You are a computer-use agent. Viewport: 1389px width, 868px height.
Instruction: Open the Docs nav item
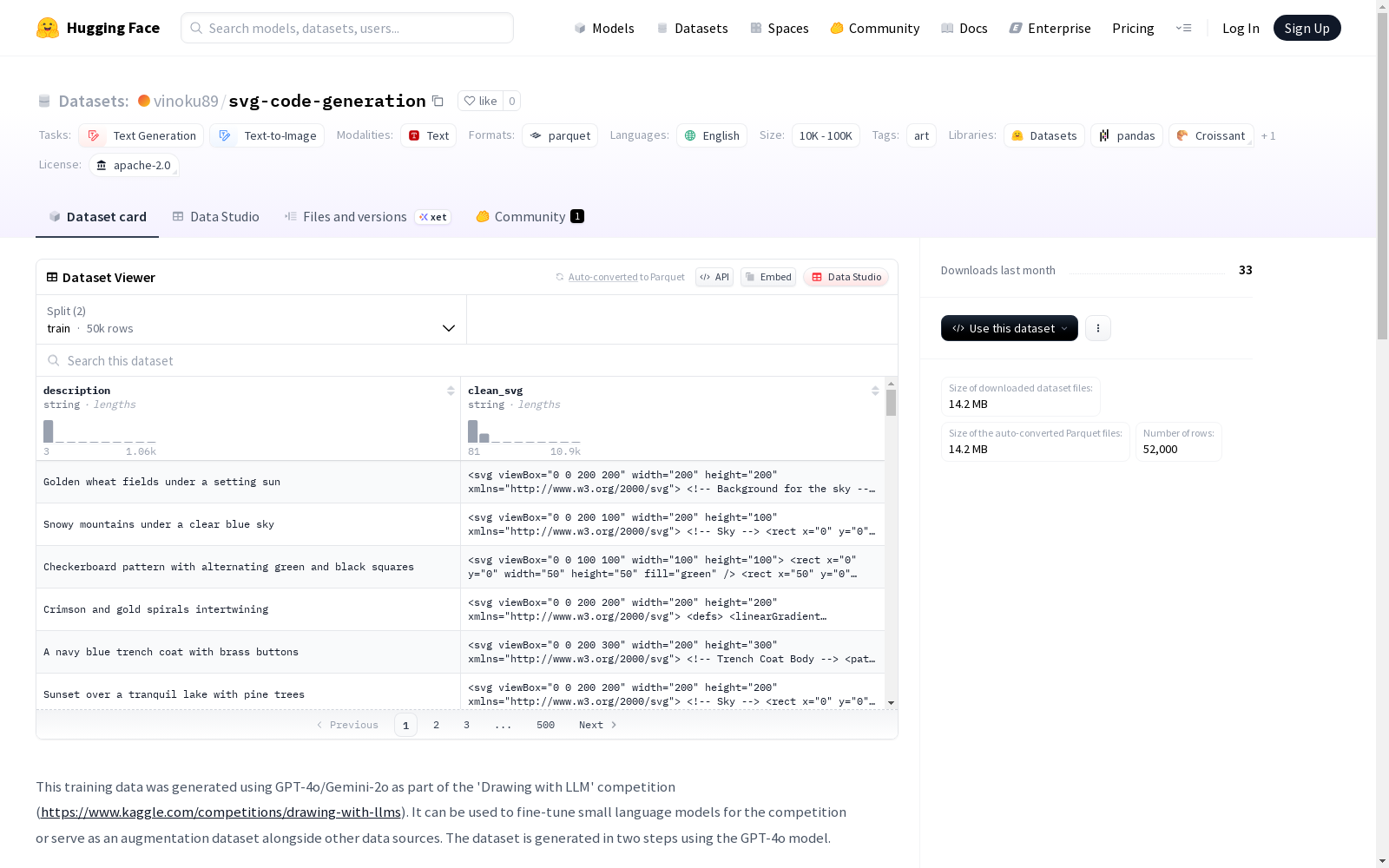(x=964, y=28)
